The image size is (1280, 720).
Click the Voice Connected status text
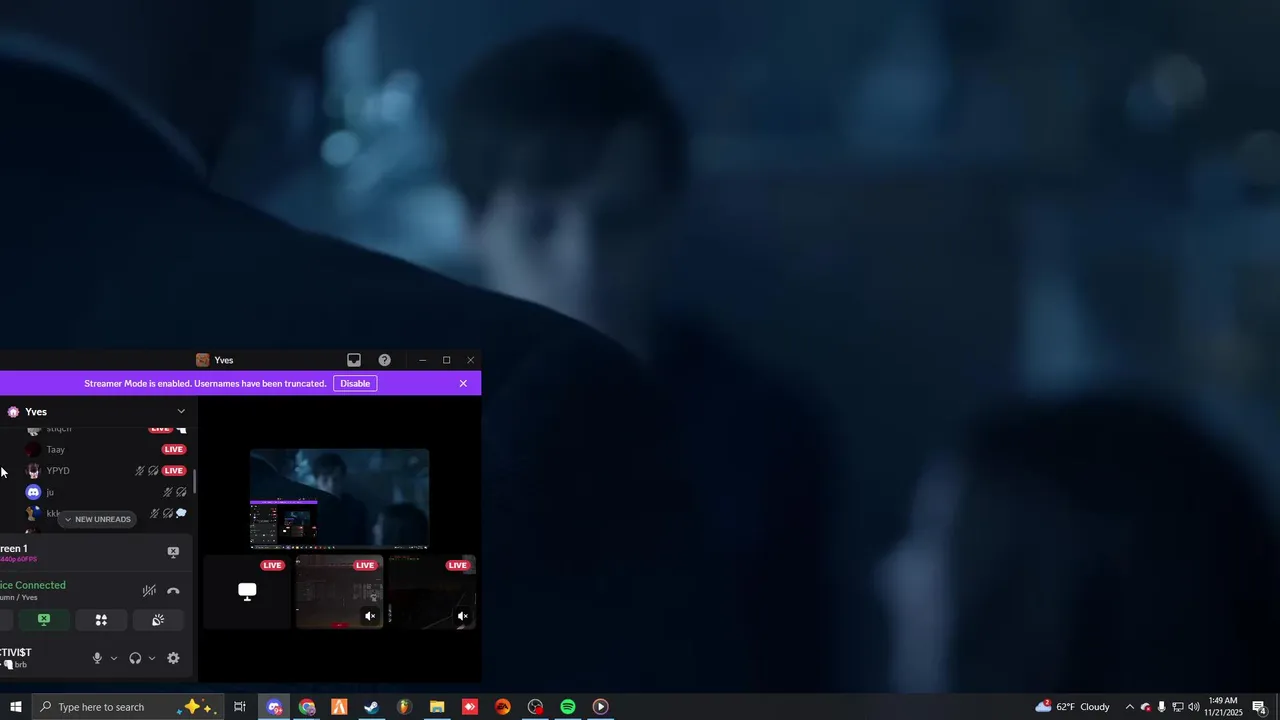tap(33, 585)
